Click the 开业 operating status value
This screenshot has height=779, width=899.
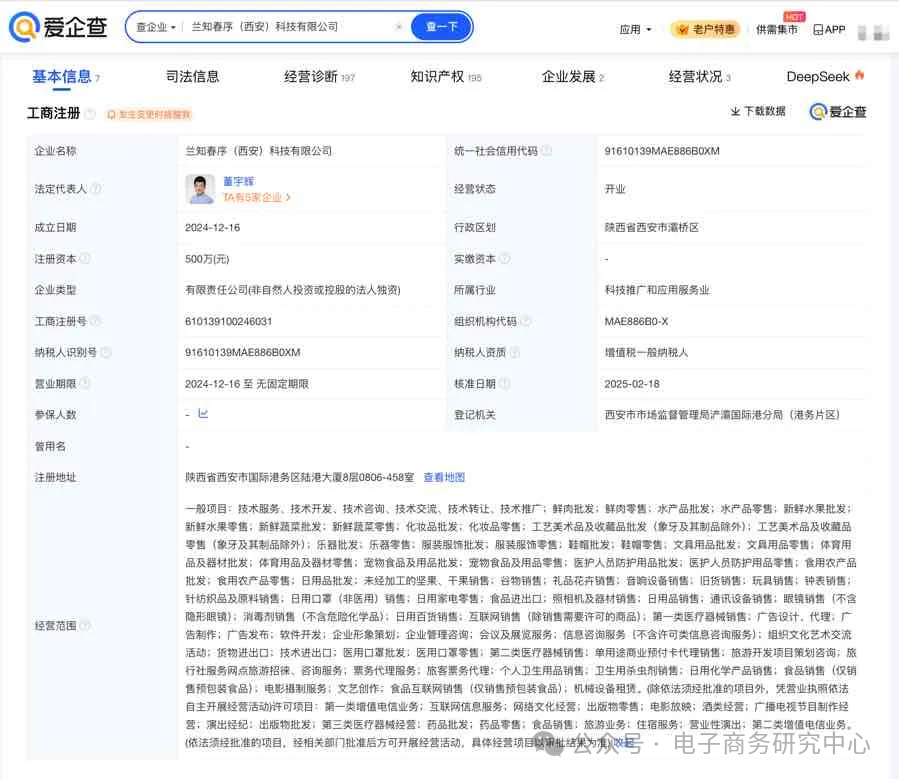click(615, 189)
